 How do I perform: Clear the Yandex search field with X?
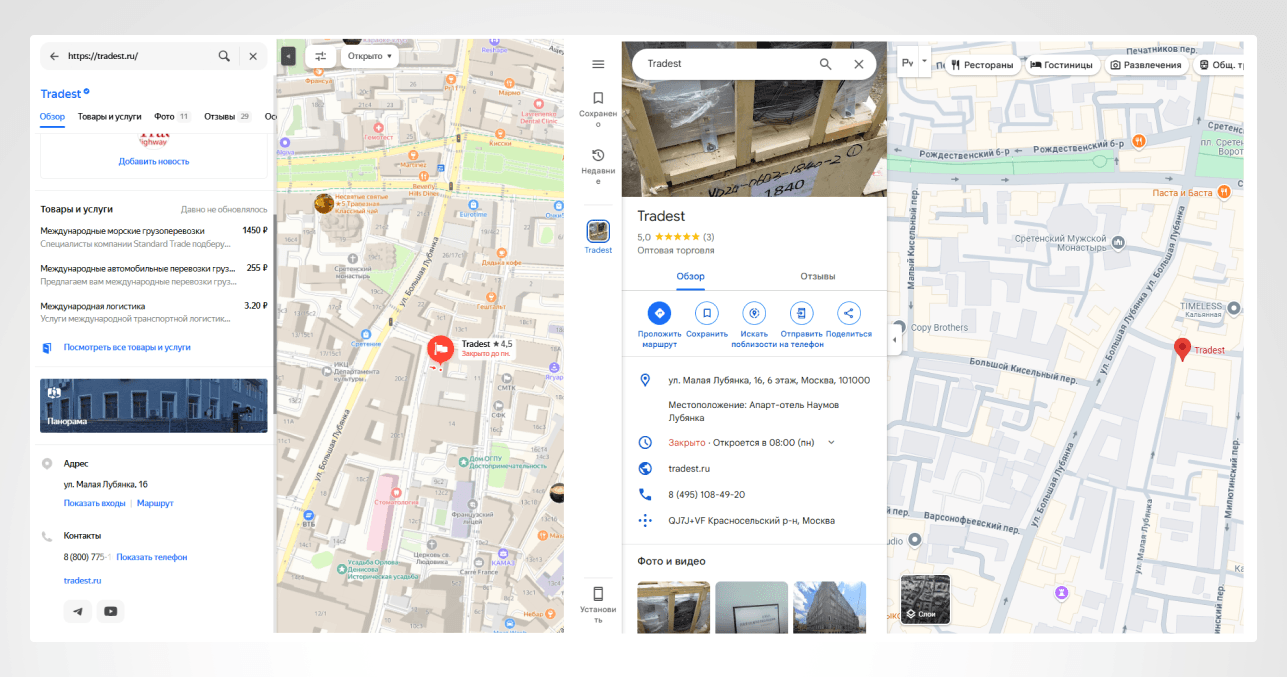pos(253,57)
